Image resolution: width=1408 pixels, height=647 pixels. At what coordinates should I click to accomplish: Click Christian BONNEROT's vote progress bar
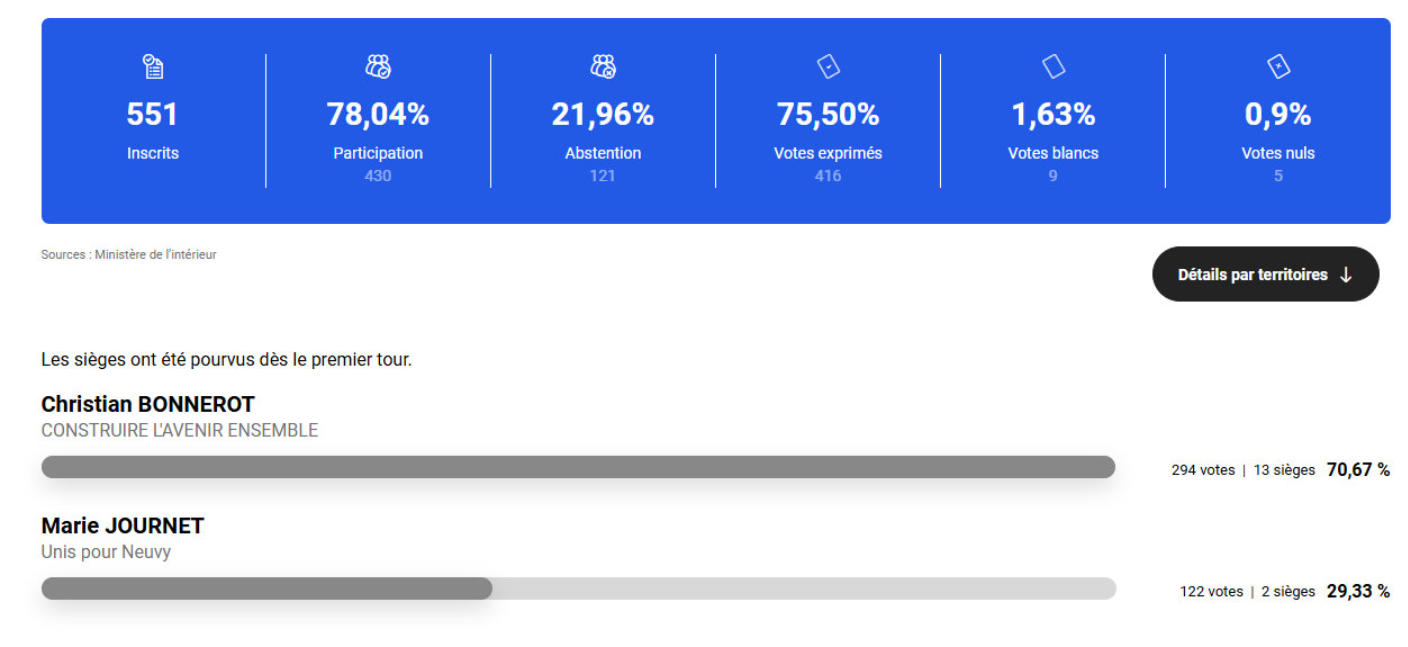click(578, 467)
